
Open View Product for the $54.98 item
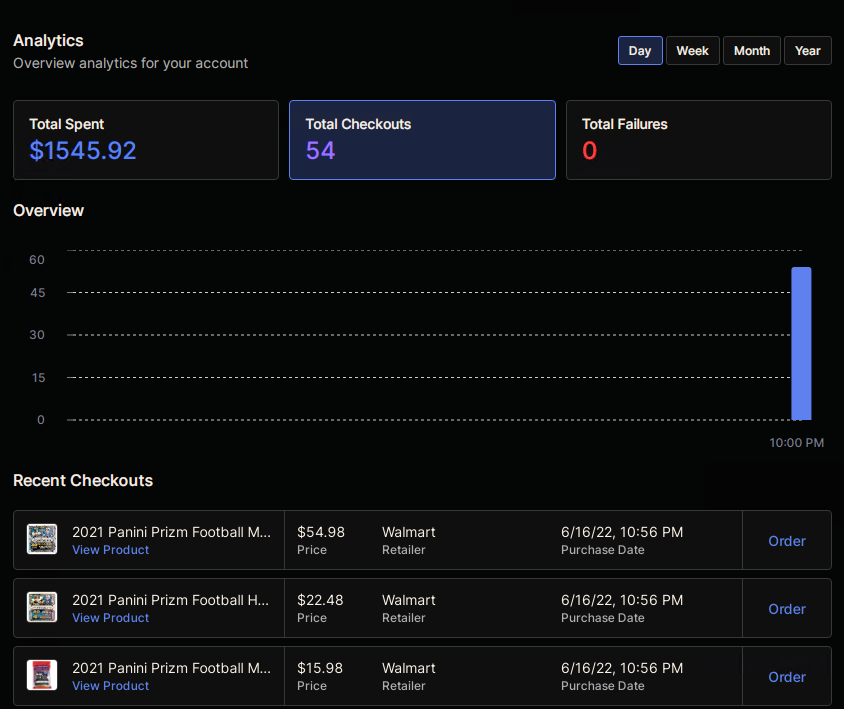(110, 550)
